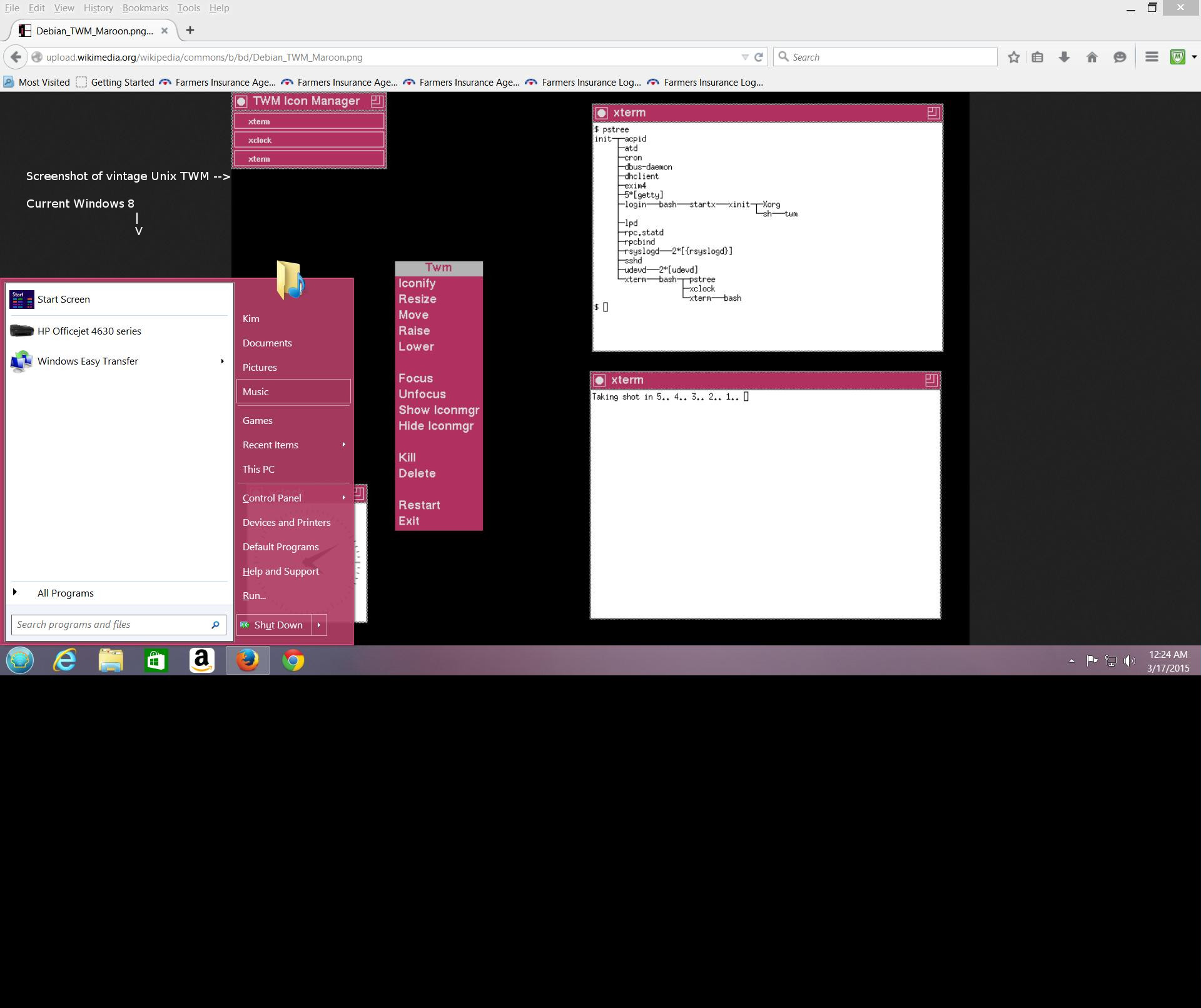Screen dimensions: 1201x1008
Task: Close the Debian_TWM_Maroon.png tab
Action: tap(165, 31)
